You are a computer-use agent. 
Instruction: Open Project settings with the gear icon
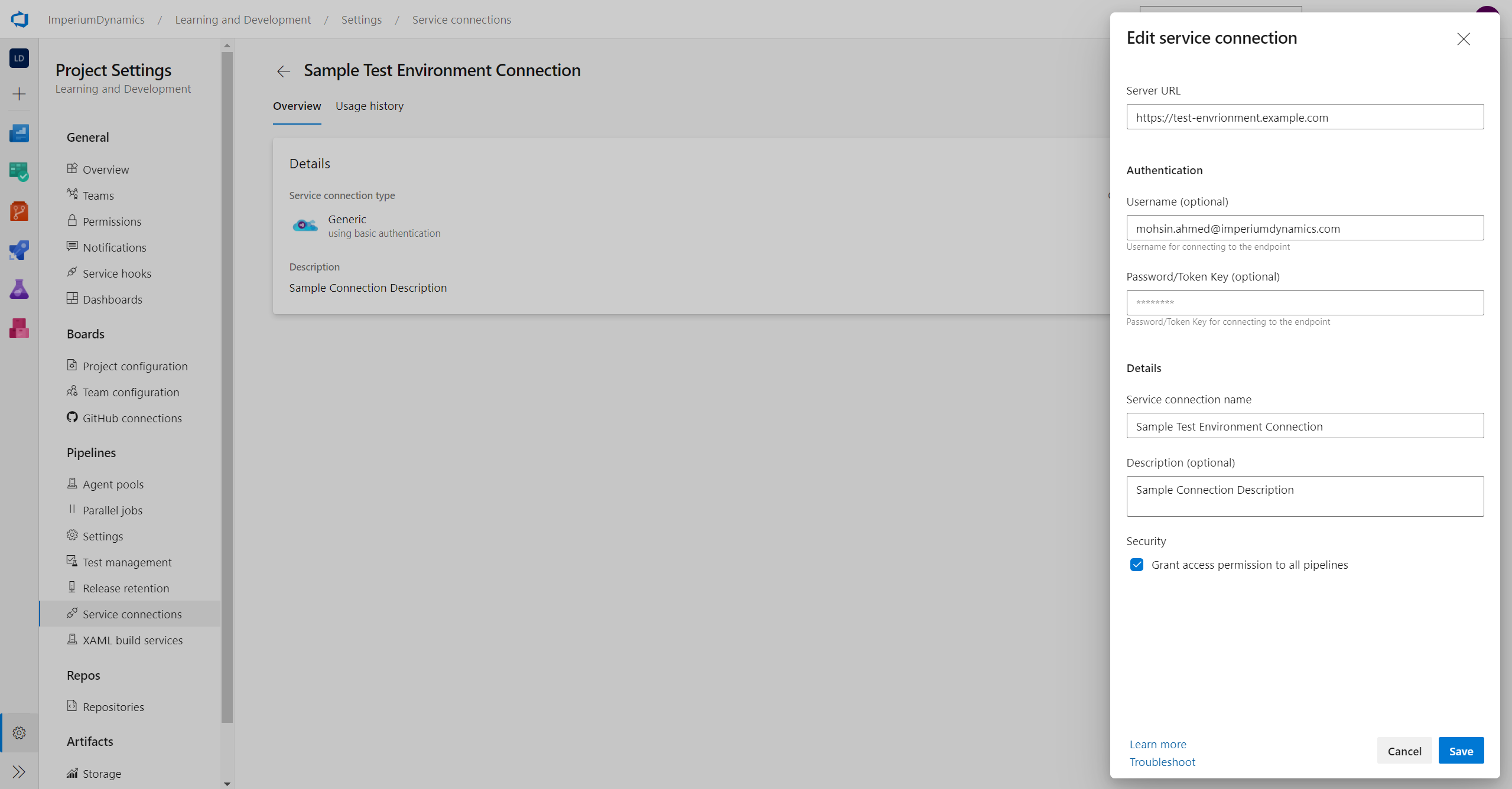point(19,732)
